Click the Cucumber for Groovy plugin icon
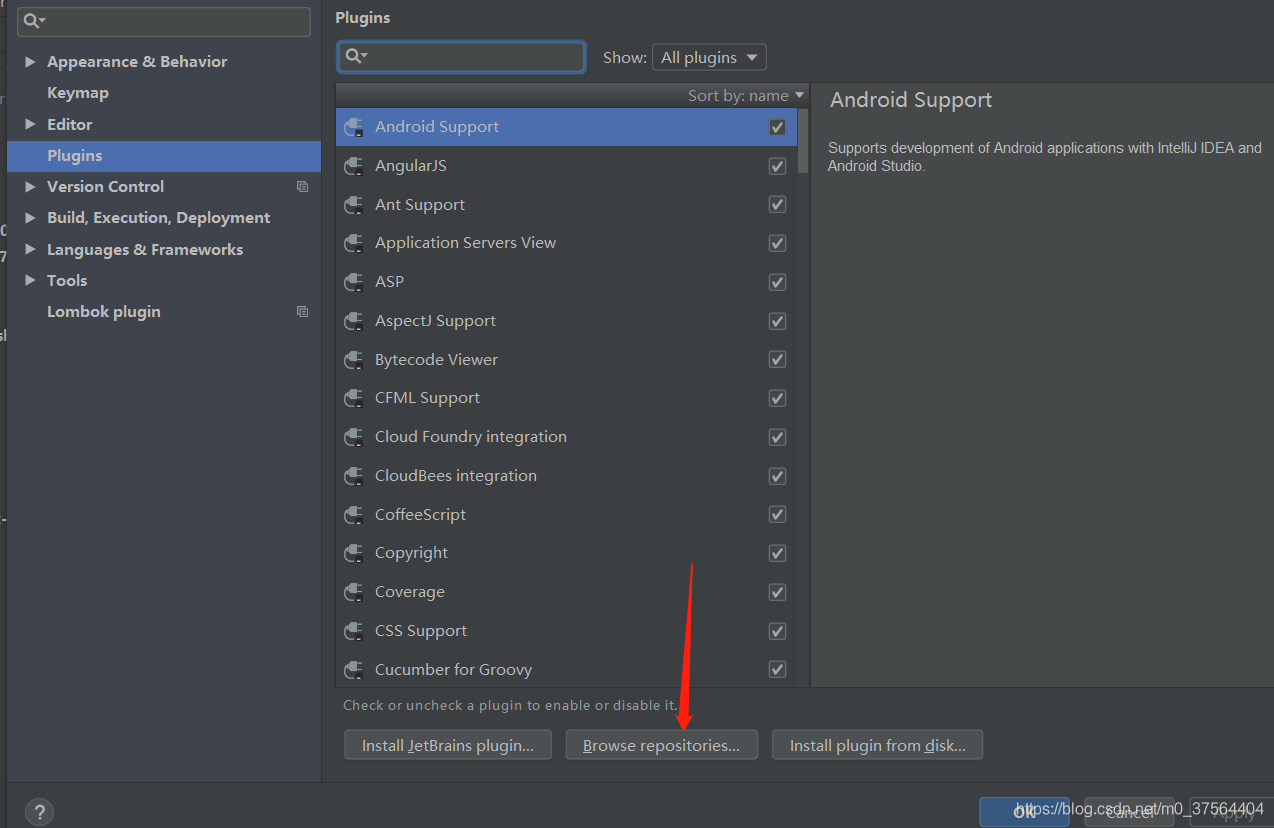The image size is (1274, 828). click(353, 670)
